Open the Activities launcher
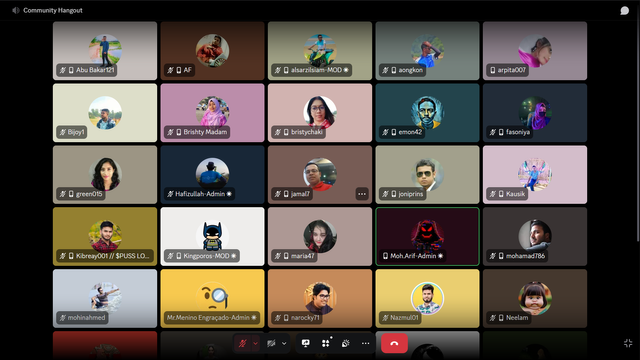Image resolution: width=640 pixels, height=360 pixels. (x=326, y=343)
